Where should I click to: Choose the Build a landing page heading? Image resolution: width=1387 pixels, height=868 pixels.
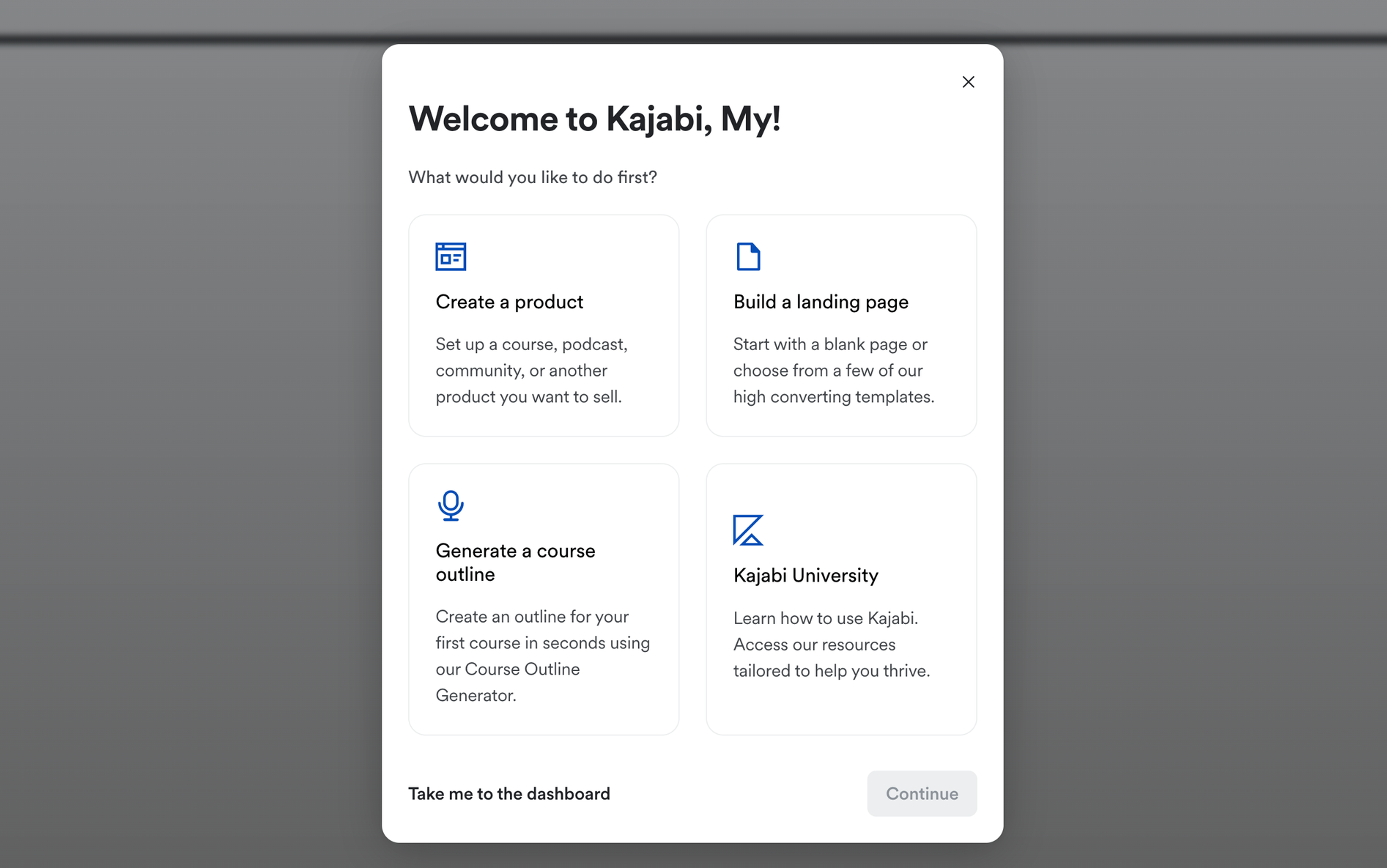tap(821, 302)
